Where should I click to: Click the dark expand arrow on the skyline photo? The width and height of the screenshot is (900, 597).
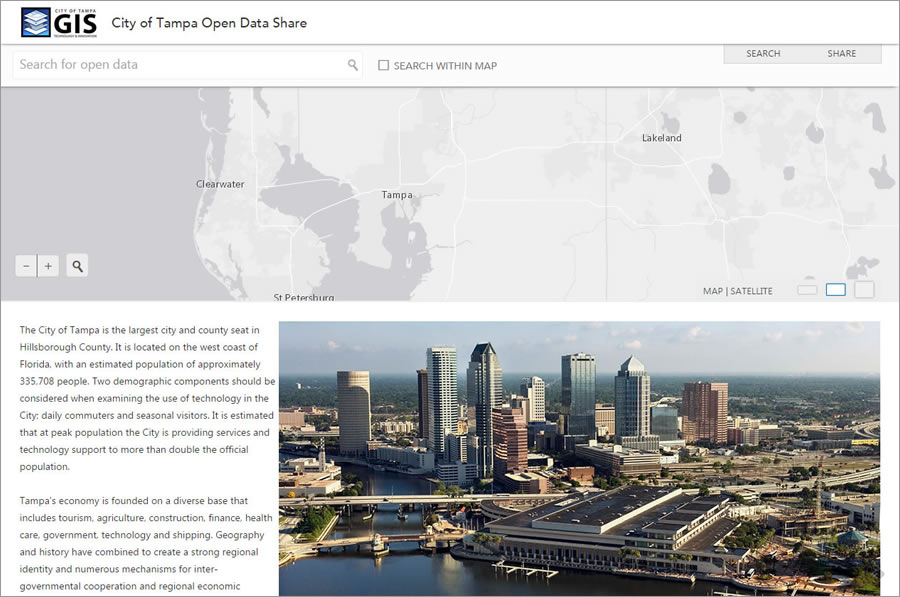point(883,575)
